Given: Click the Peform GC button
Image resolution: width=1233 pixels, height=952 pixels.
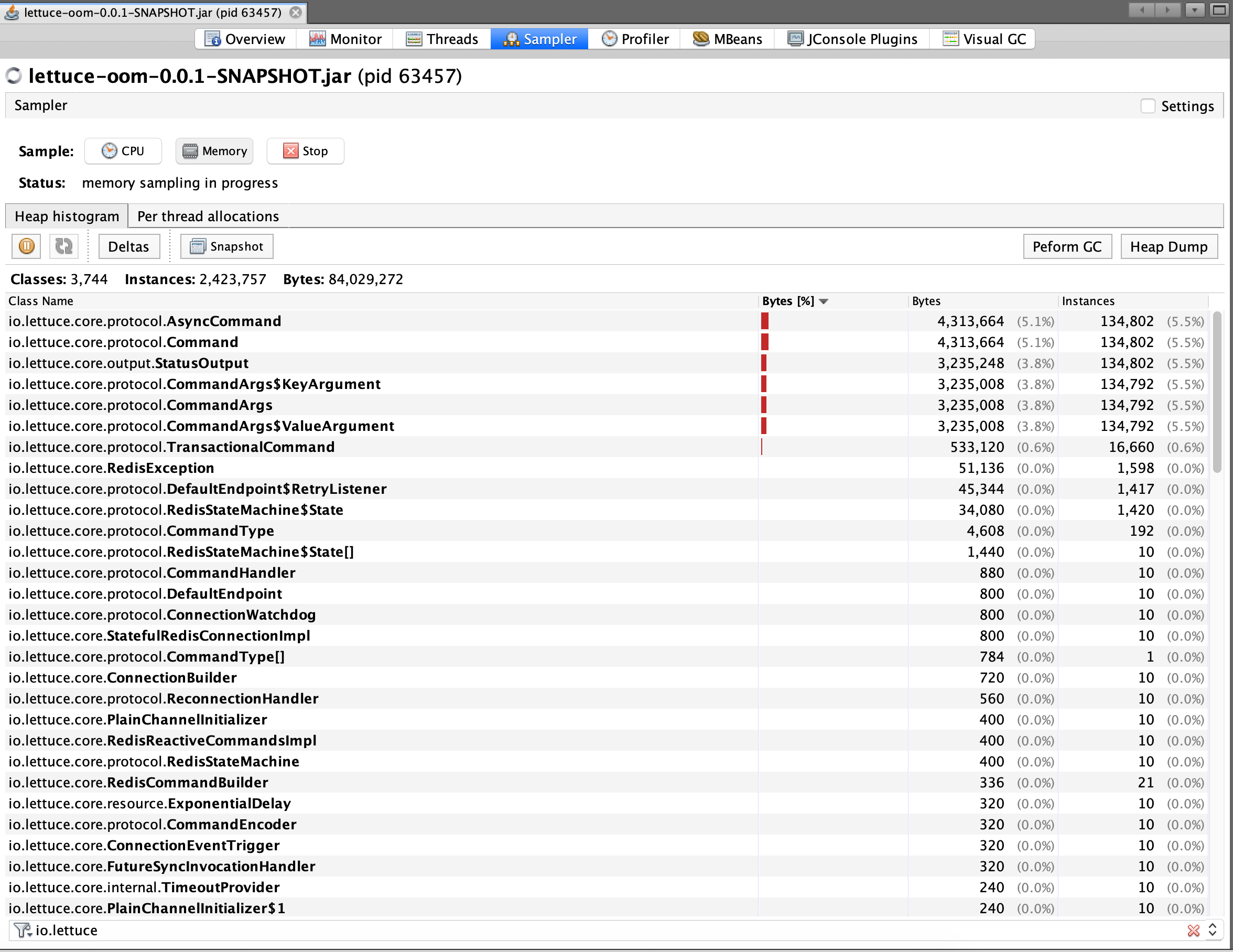Looking at the screenshot, I should click(x=1066, y=246).
